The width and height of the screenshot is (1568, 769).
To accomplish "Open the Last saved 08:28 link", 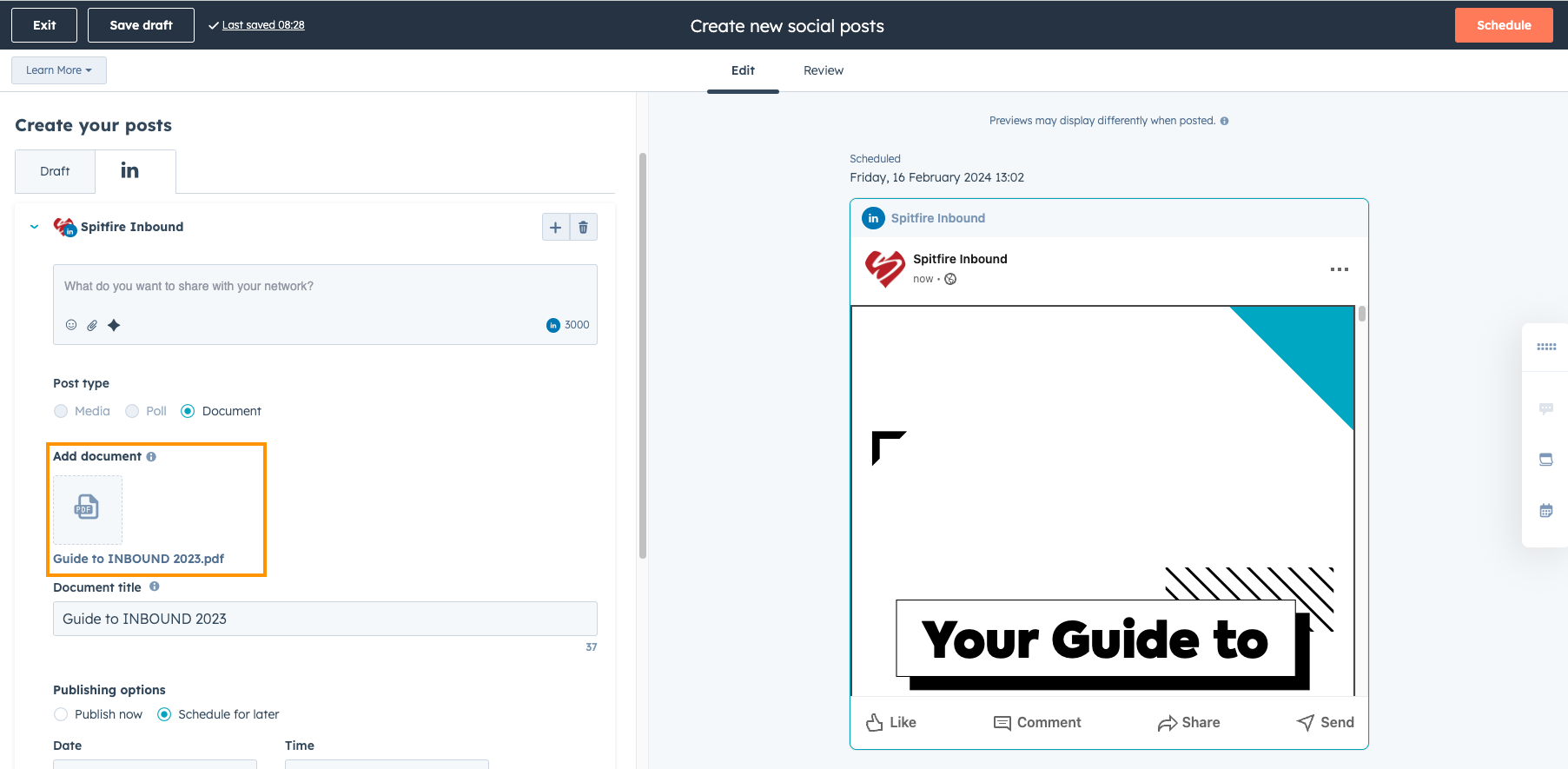I will coord(263,25).
